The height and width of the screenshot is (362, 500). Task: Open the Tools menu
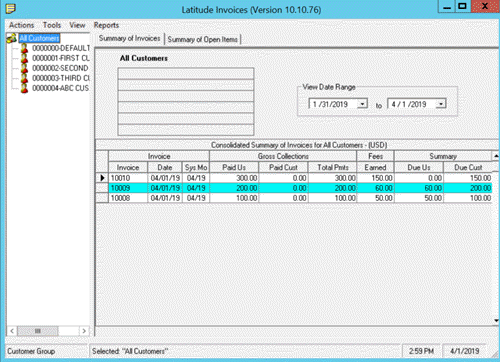(52, 25)
